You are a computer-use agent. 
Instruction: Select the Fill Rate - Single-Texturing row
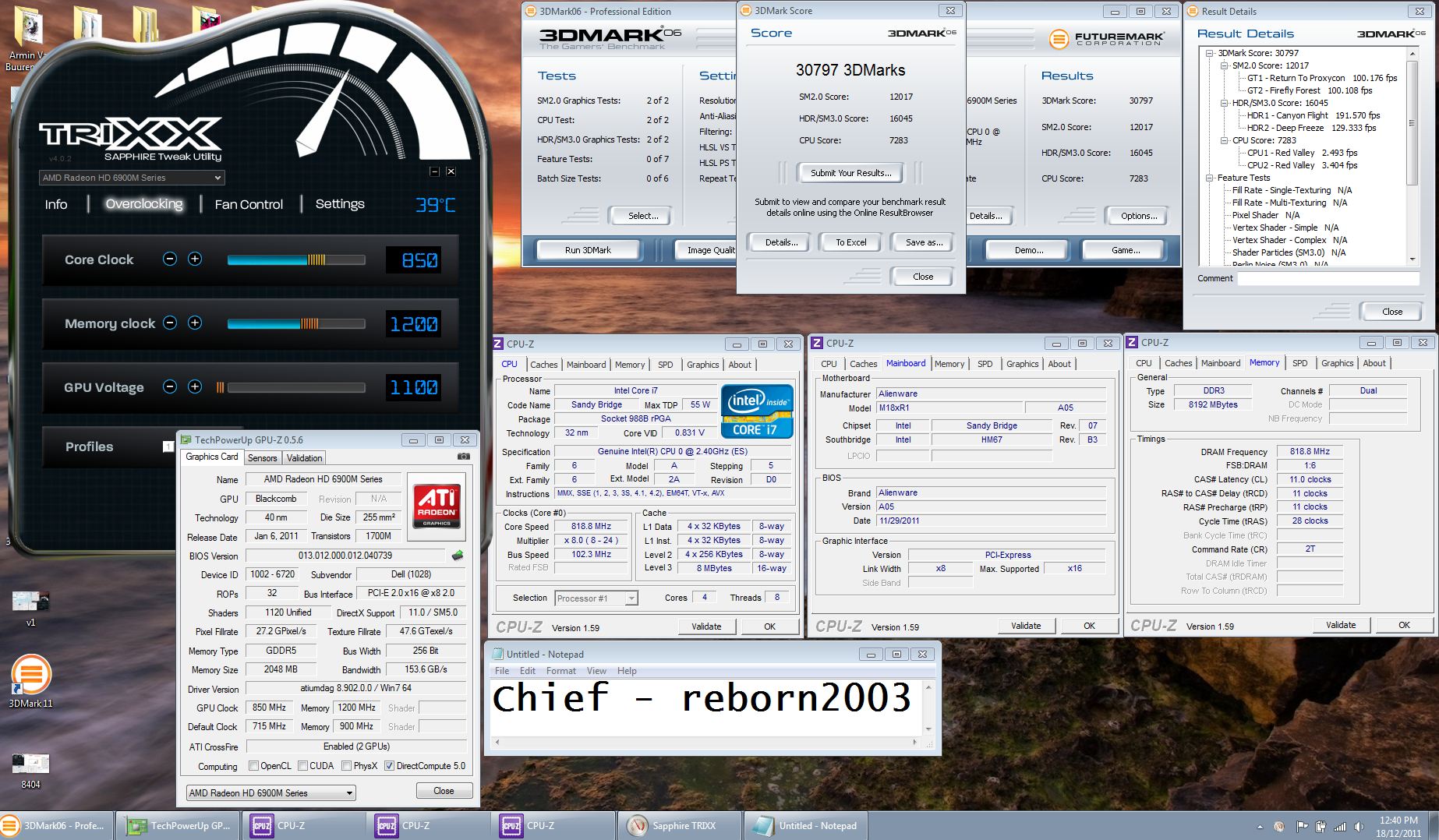pos(1292,190)
